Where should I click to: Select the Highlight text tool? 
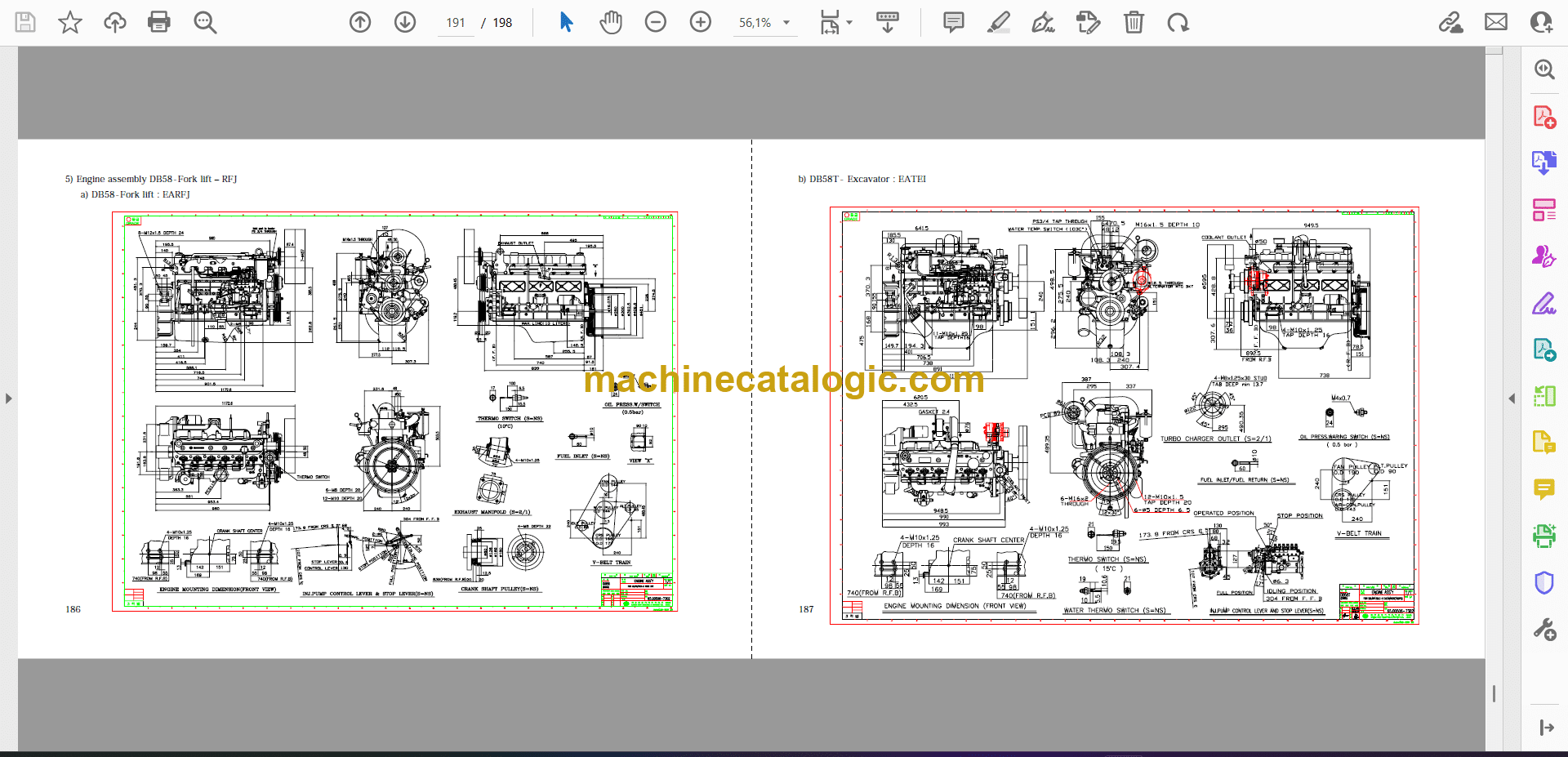tap(998, 22)
